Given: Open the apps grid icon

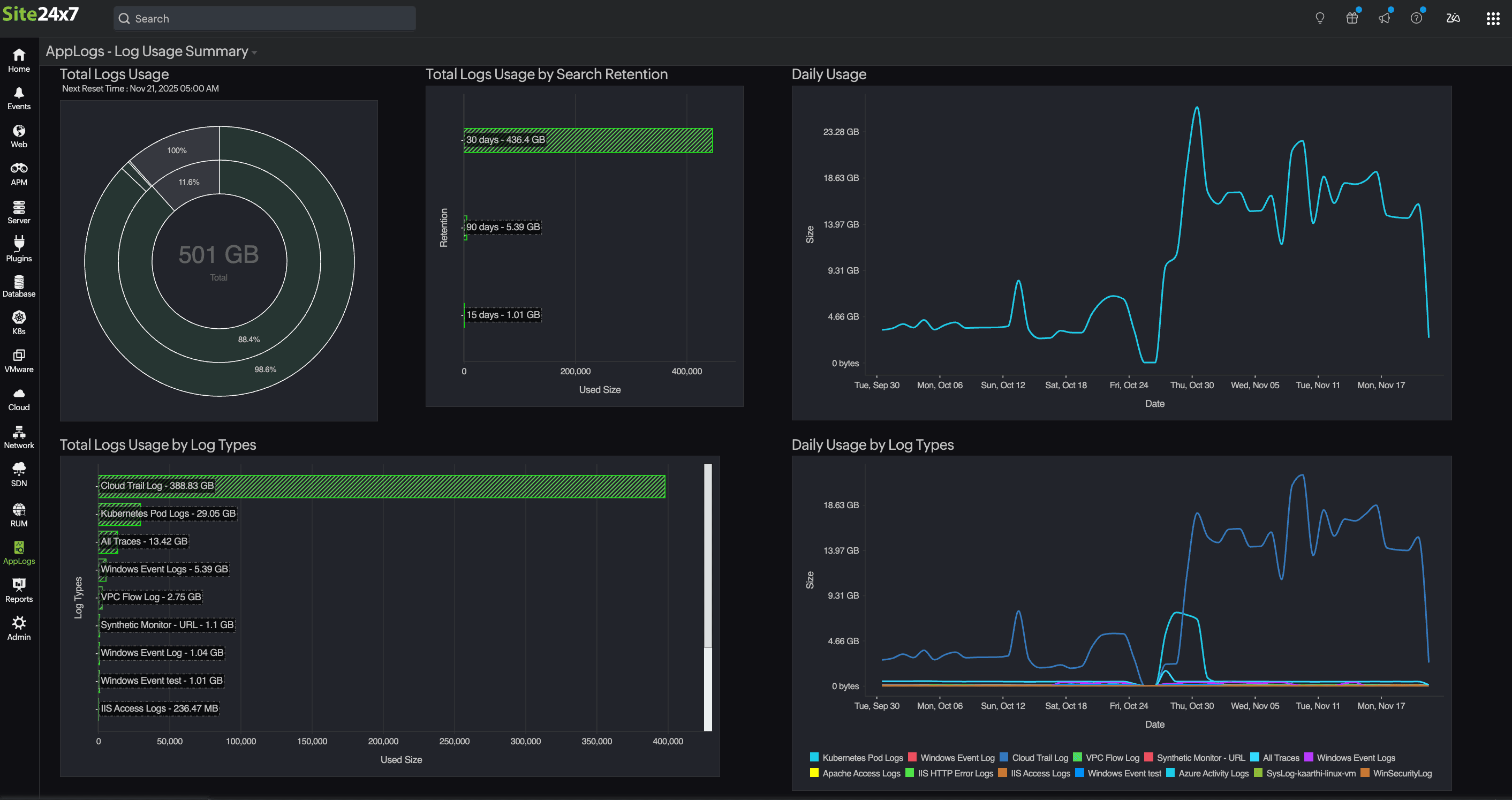Looking at the screenshot, I should [x=1493, y=18].
